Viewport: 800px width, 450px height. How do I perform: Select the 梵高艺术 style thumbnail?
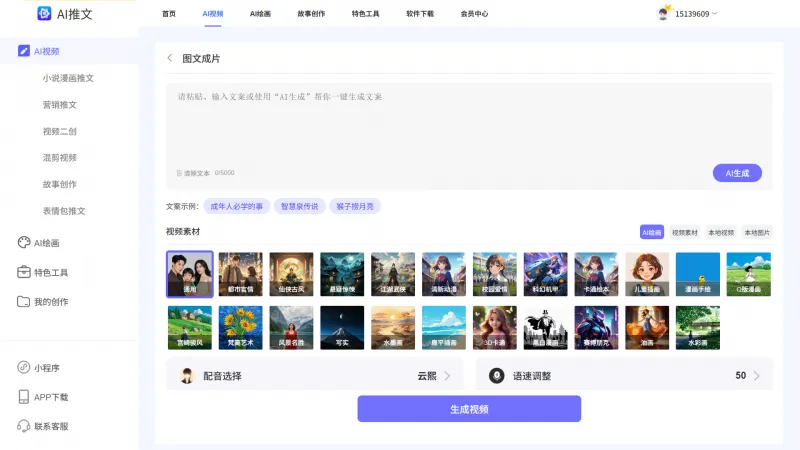coord(241,328)
